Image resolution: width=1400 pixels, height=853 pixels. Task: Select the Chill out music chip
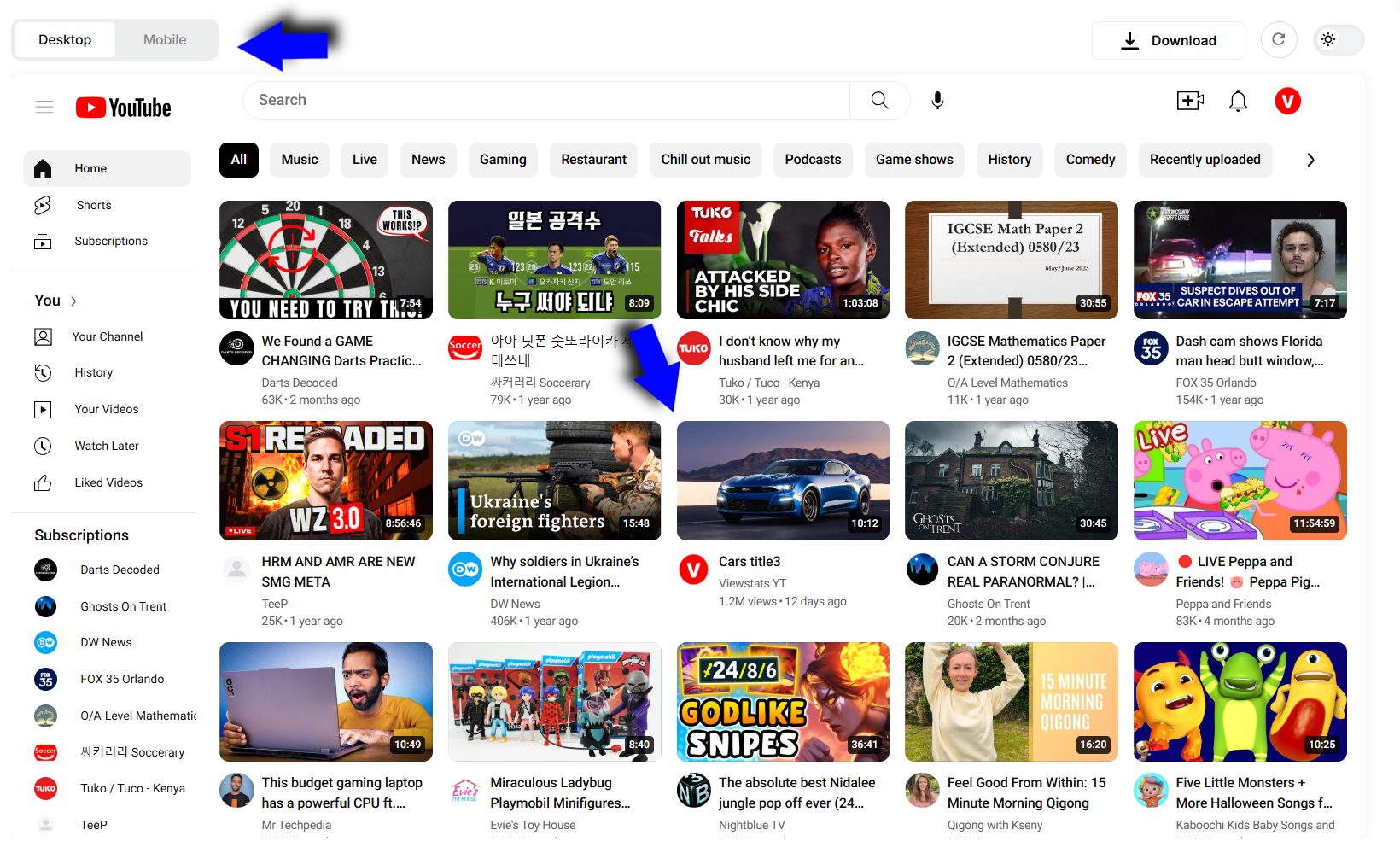(x=706, y=160)
